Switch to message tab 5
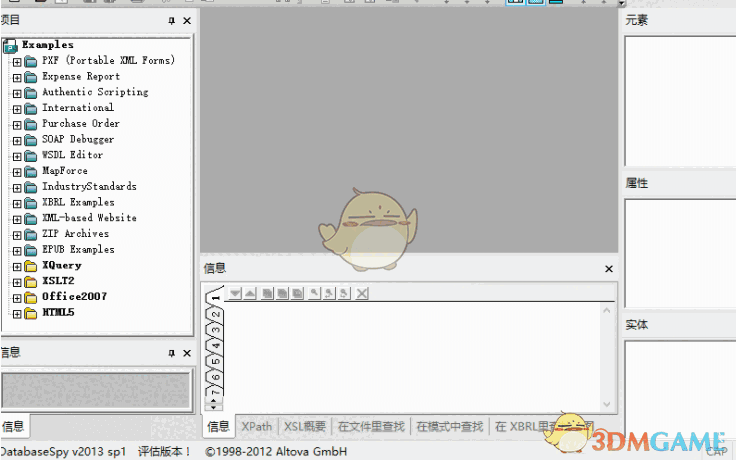Screen dimensions: 736x460 coord(215,361)
